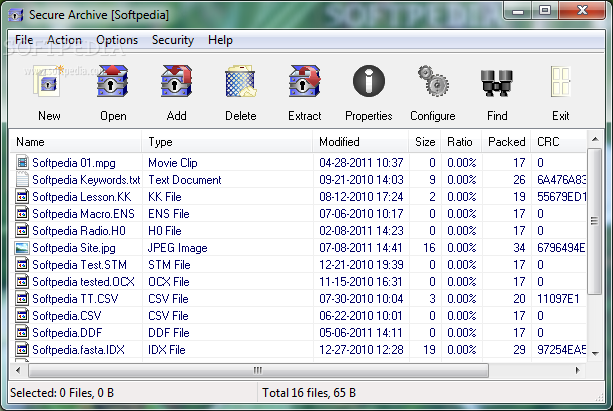The width and height of the screenshot is (613, 411).
Task: Click the Softpedia 01.mpg movie file icon
Action: coord(22,162)
